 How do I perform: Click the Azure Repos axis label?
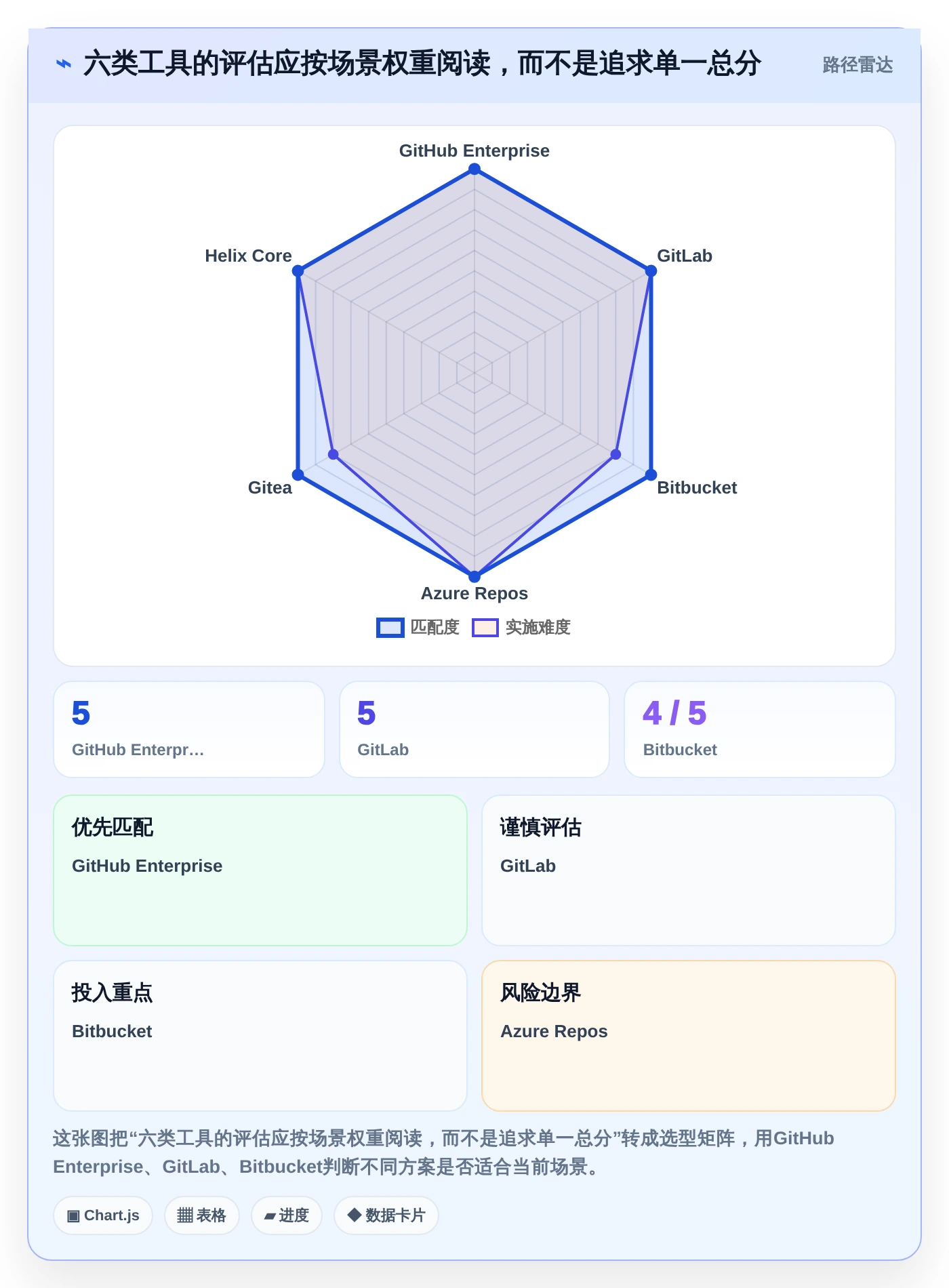click(x=474, y=593)
